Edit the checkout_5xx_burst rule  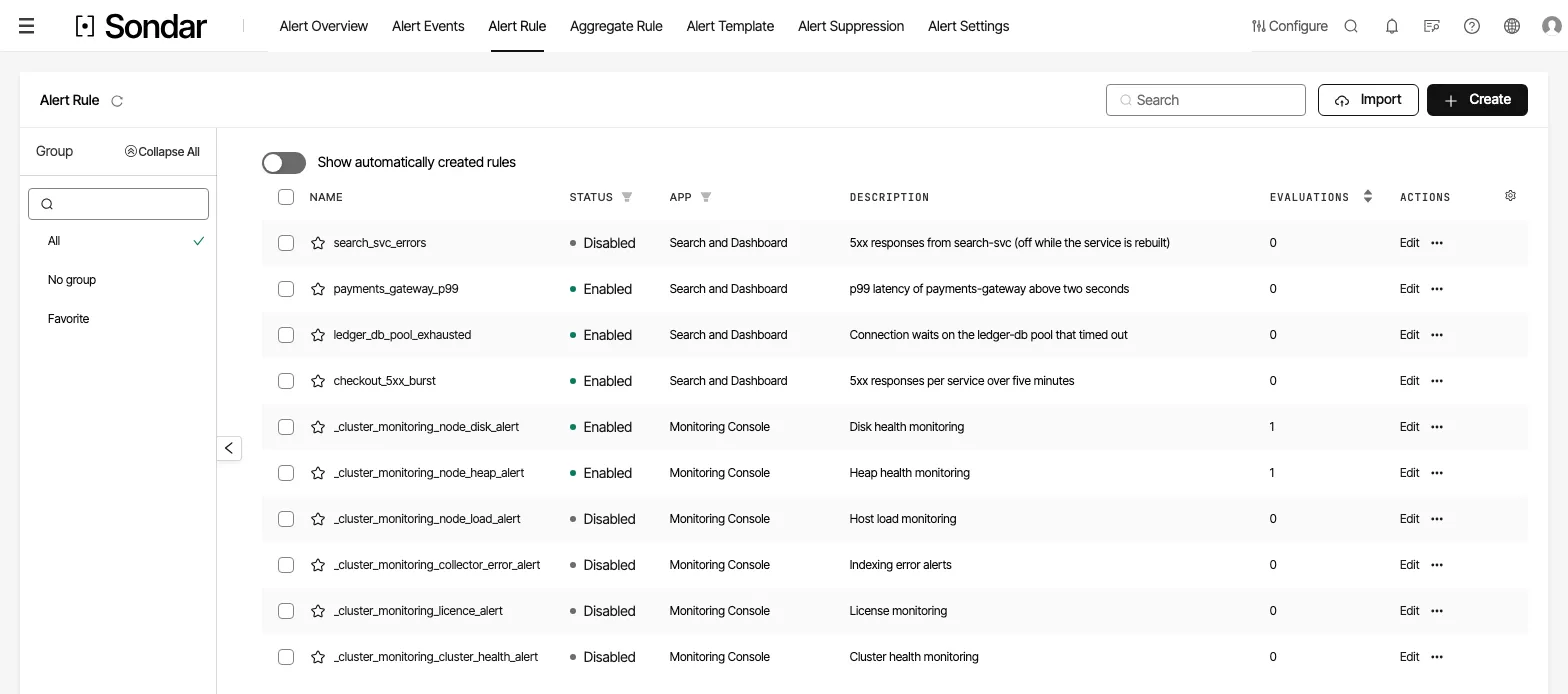pyautogui.click(x=1409, y=381)
